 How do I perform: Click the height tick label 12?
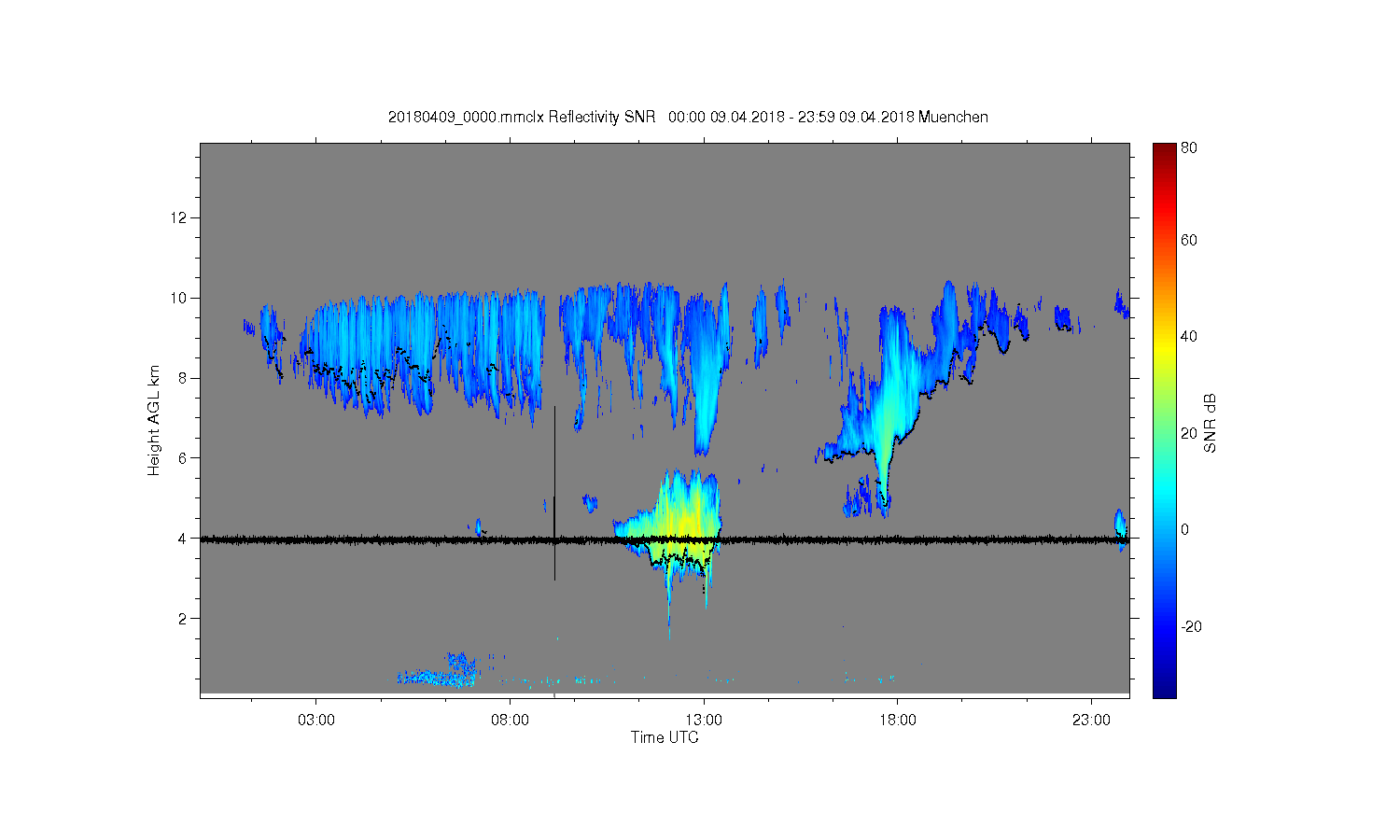pos(179,217)
